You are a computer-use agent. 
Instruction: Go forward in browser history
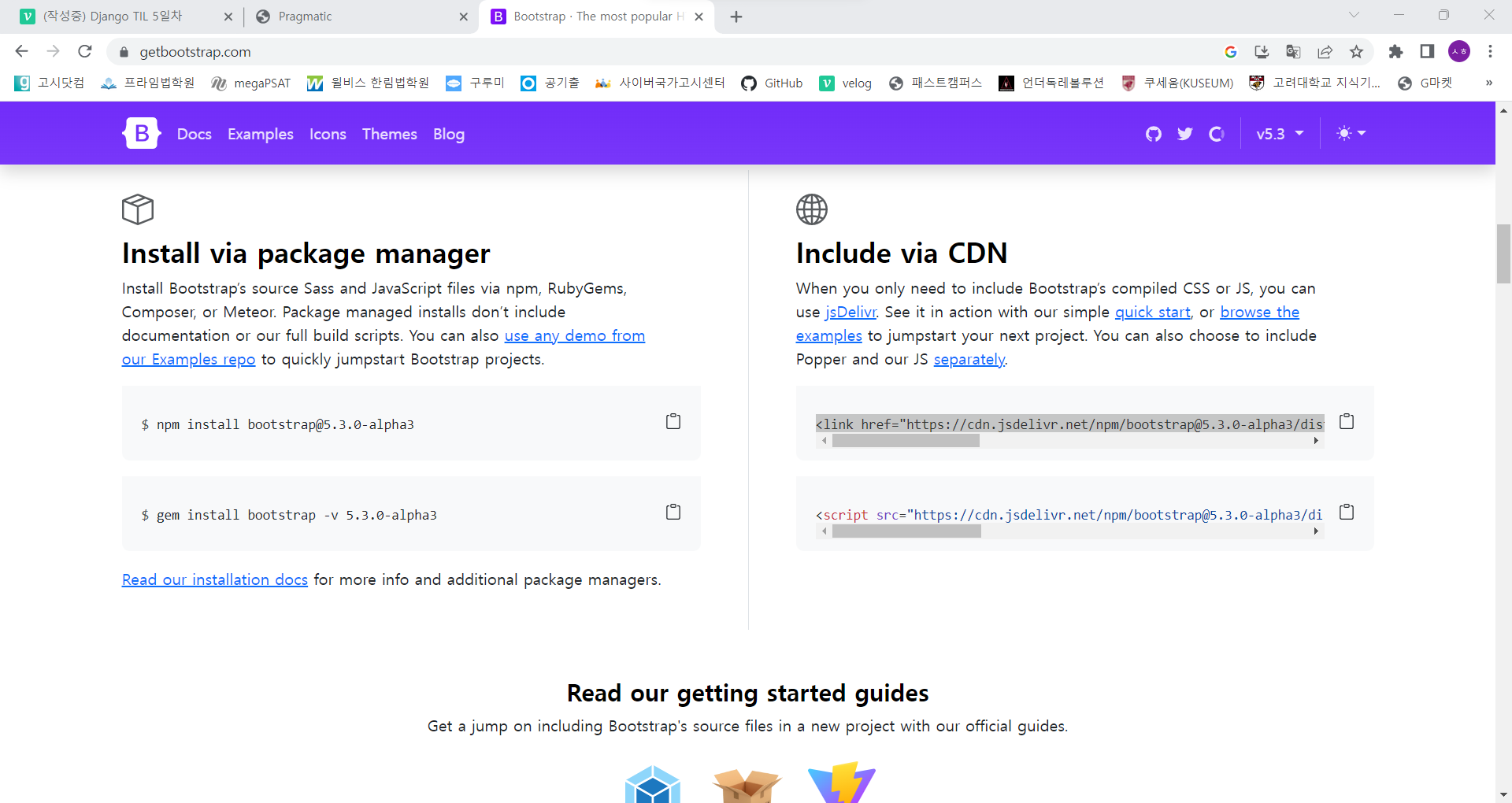53,51
